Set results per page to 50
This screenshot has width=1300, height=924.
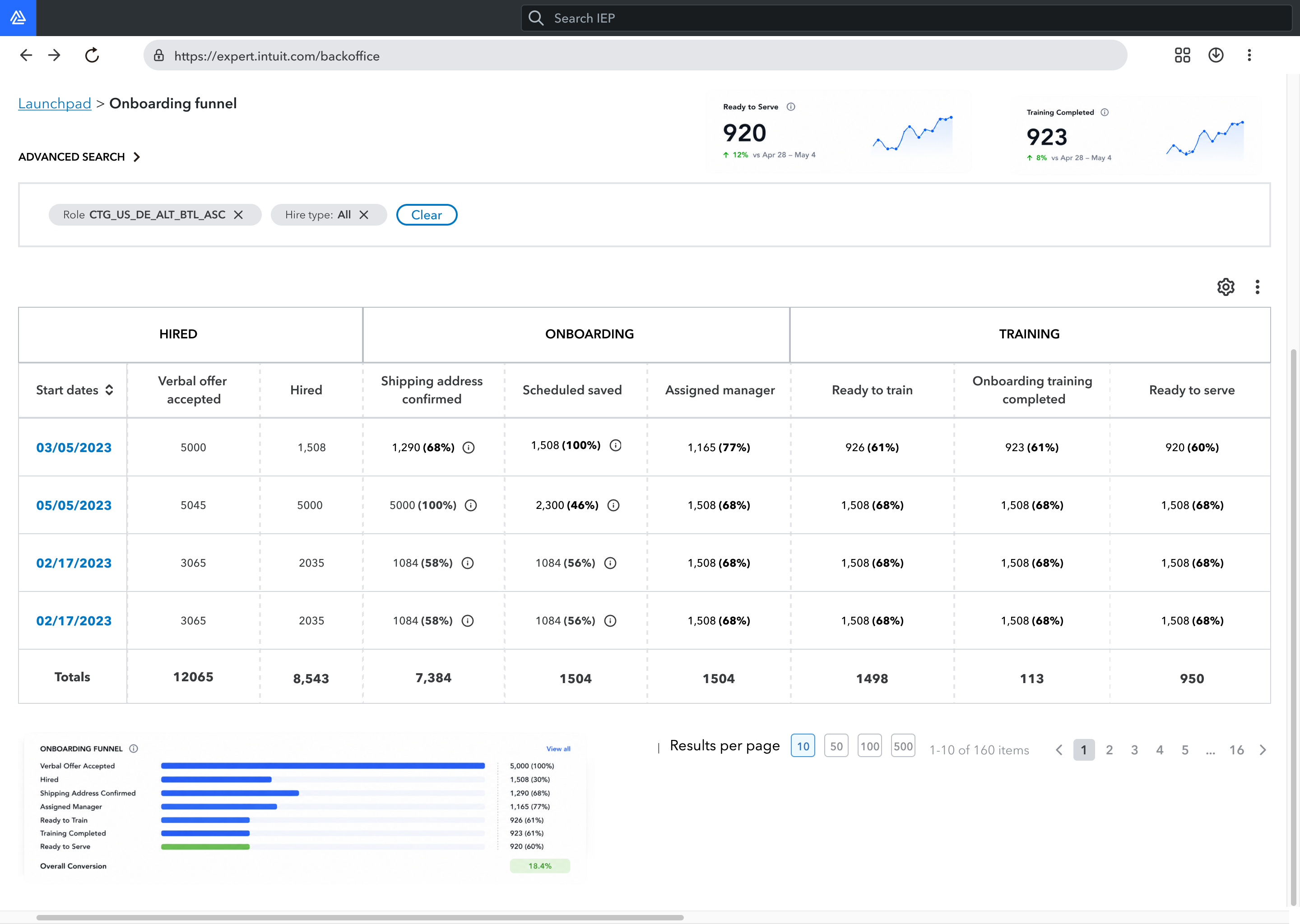click(x=836, y=746)
